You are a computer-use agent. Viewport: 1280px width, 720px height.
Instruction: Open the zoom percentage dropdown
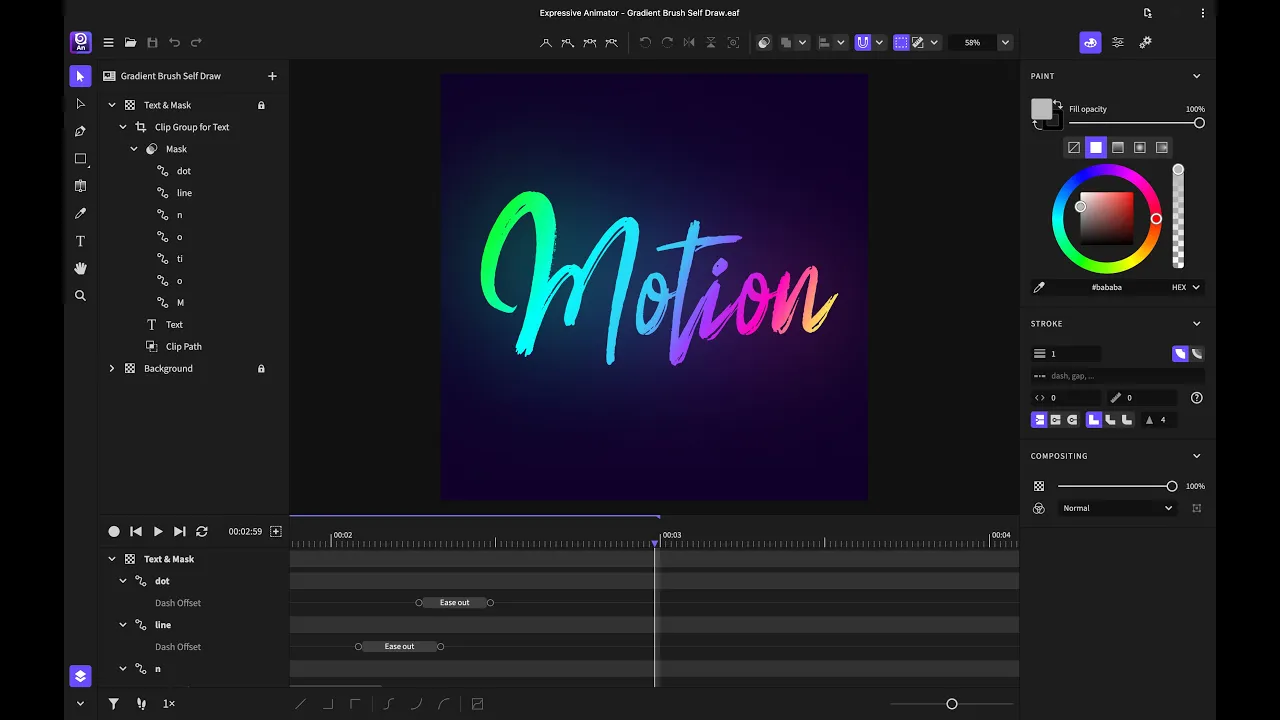1005,42
